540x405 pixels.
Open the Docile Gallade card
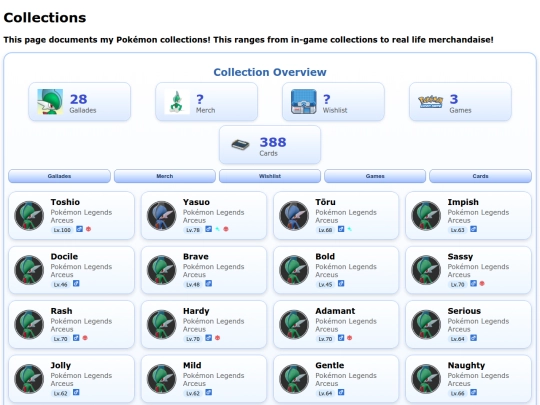[71, 270]
